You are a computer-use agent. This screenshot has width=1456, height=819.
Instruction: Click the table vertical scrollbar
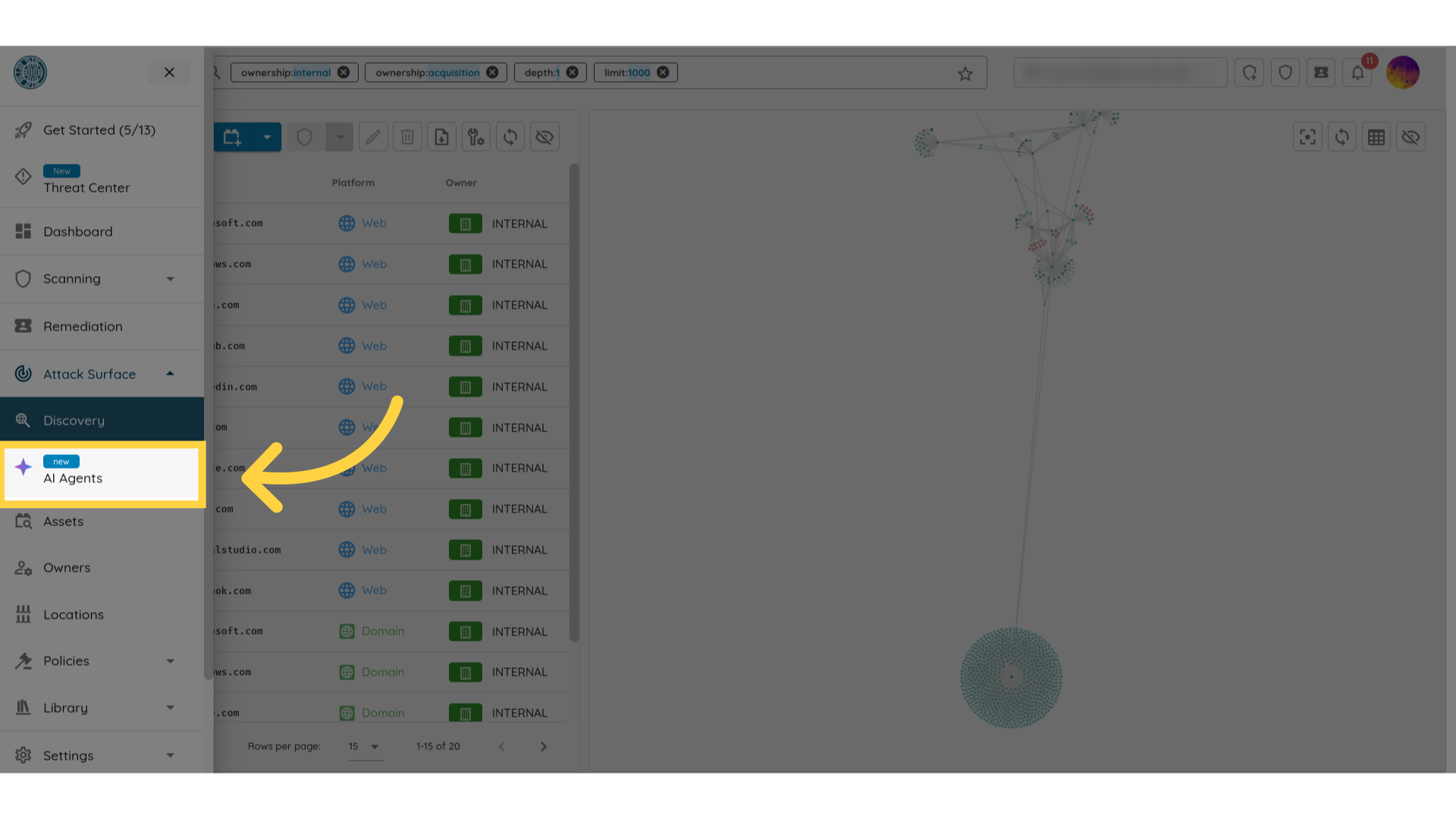click(x=574, y=402)
